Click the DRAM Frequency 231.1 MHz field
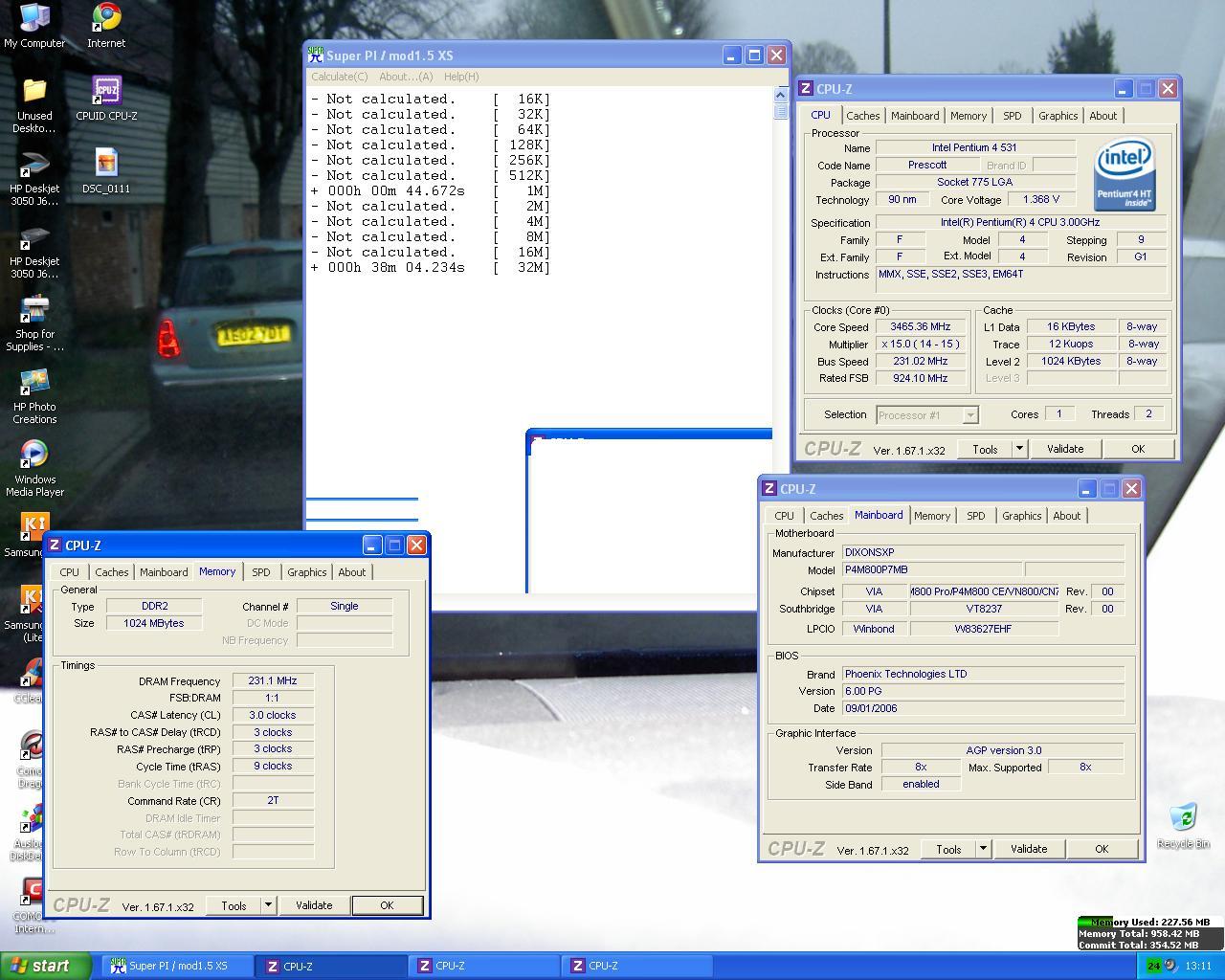Image resolution: width=1225 pixels, height=980 pixels. tap(273, 680)
